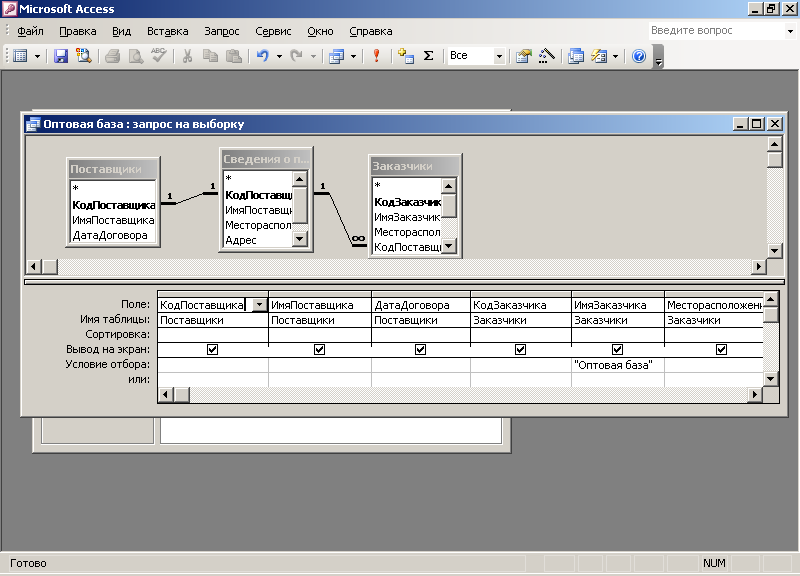Print the query via printer icon

[112, 56]
